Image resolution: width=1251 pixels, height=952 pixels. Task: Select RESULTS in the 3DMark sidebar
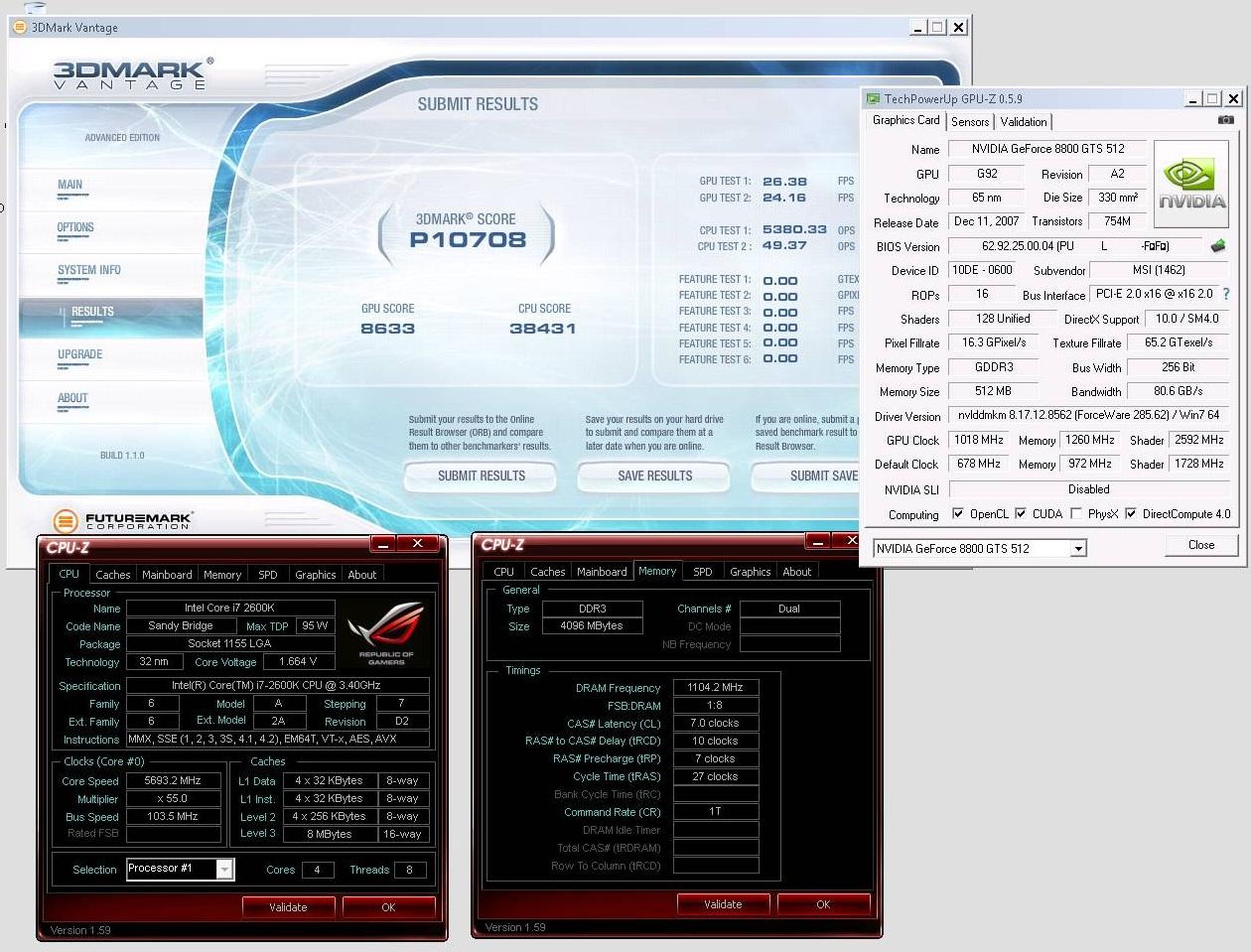coord(110,318)
